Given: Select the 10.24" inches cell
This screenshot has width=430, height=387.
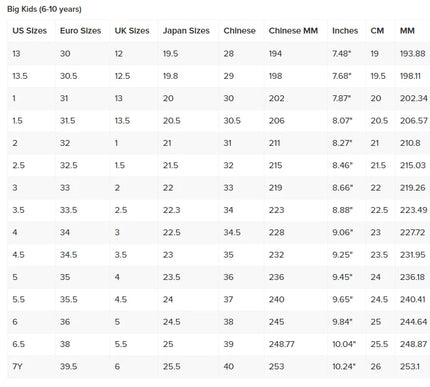Looking at the screenshot, I should pyautogui.click(x=344, y=366).
